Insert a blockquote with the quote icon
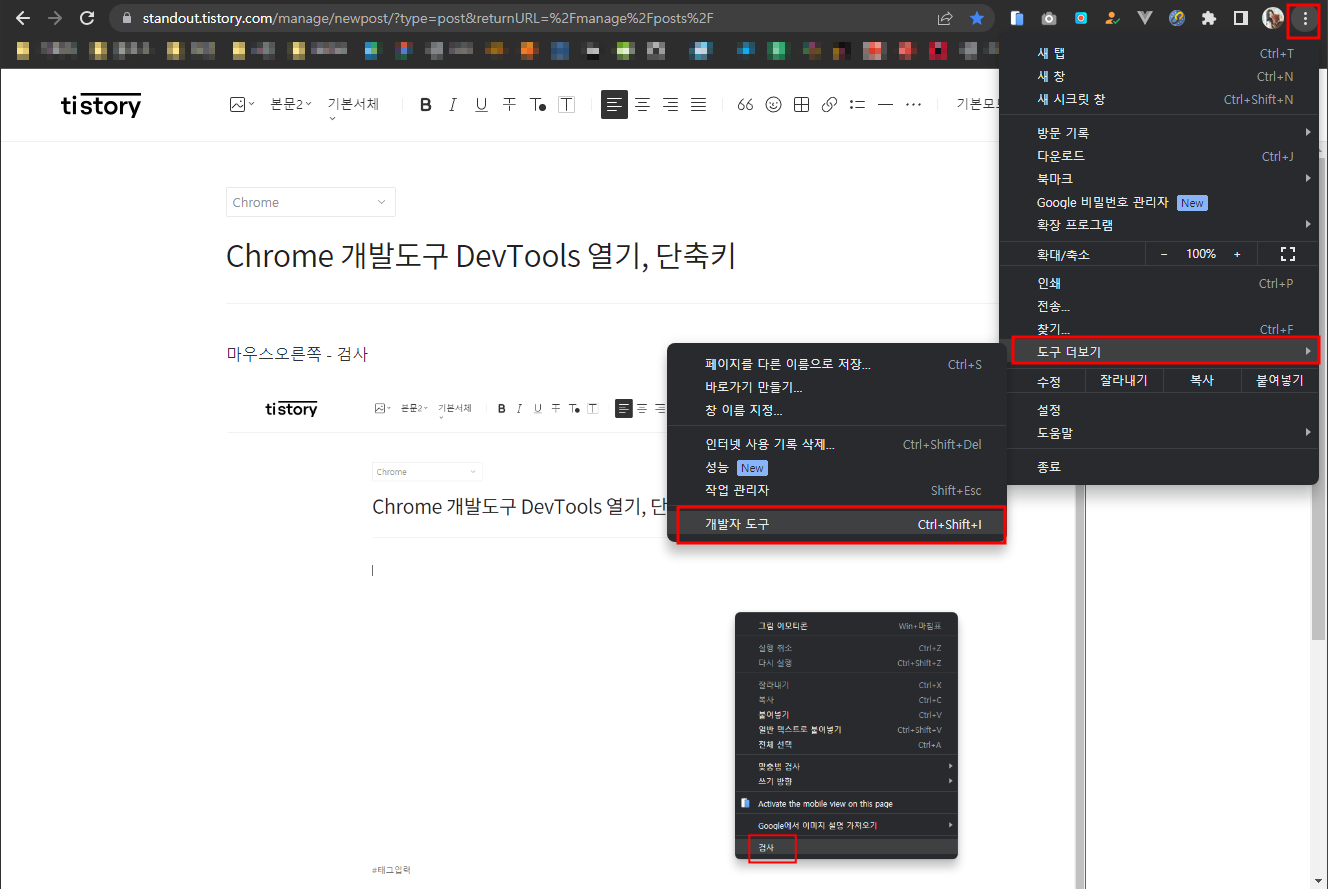1328x889 pixels. 745,104
